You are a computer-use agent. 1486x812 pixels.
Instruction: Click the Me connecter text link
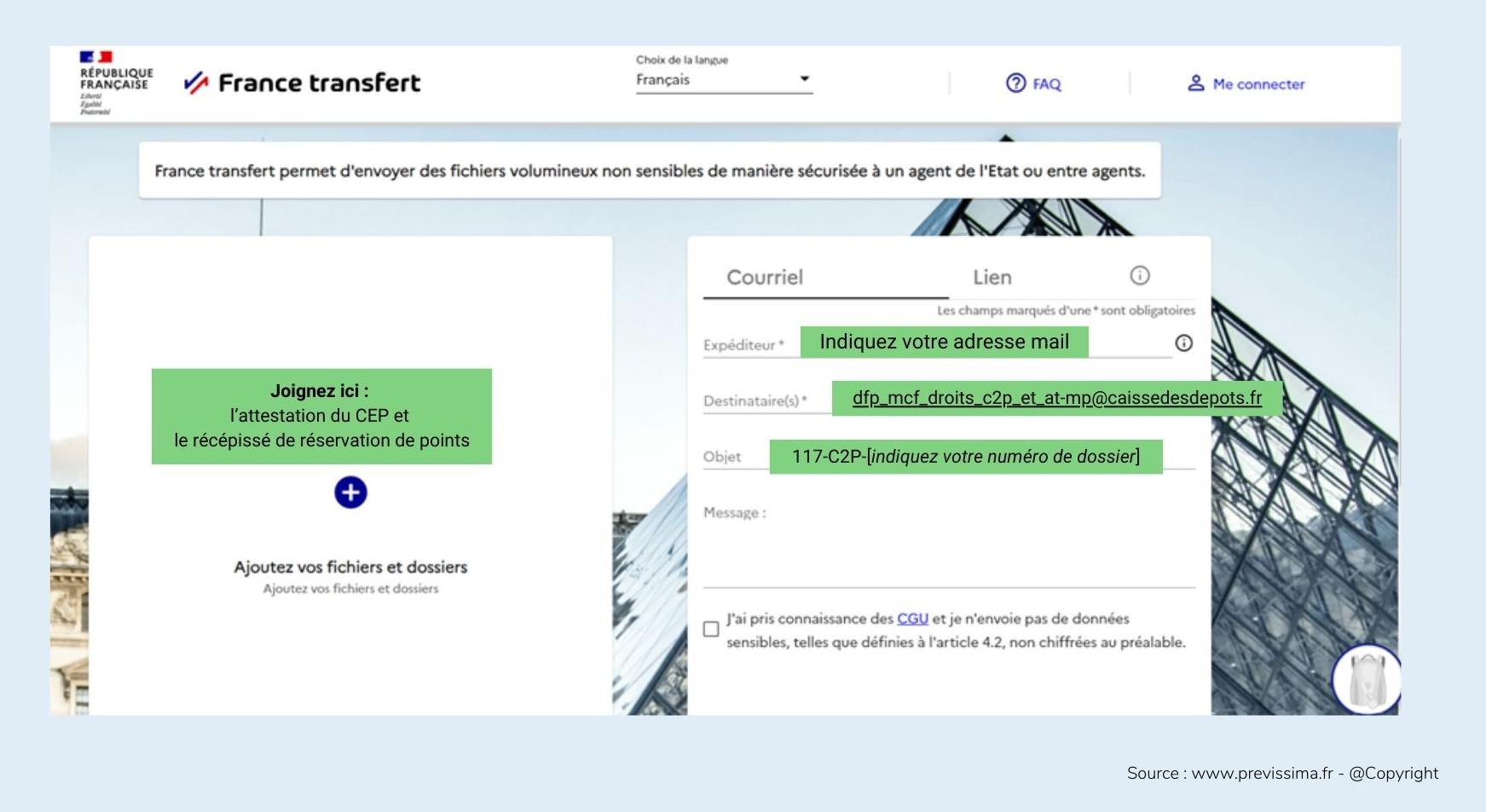coord(1258,84)
